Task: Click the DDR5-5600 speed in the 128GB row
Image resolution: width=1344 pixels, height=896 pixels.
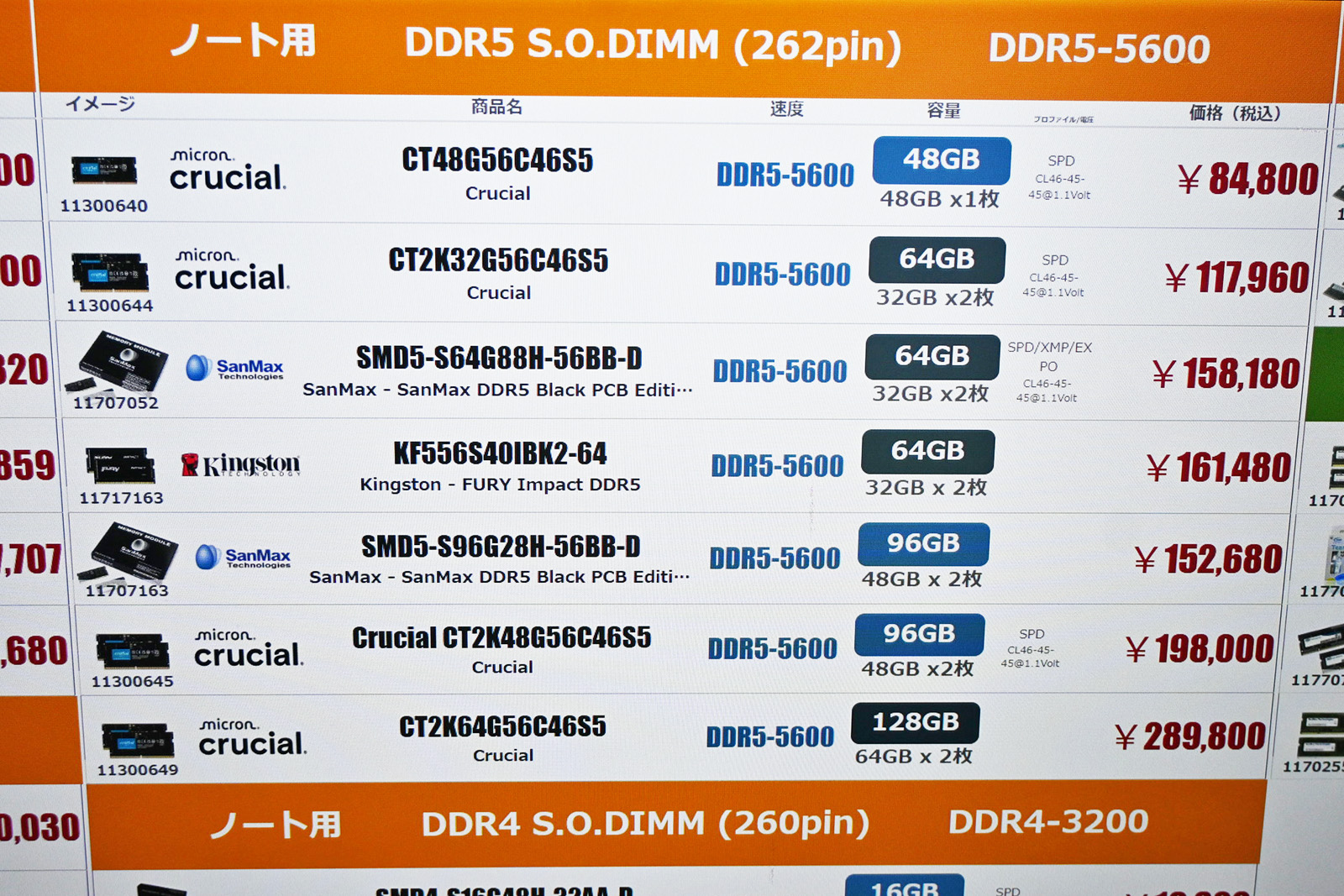Action: coord(770,736)
